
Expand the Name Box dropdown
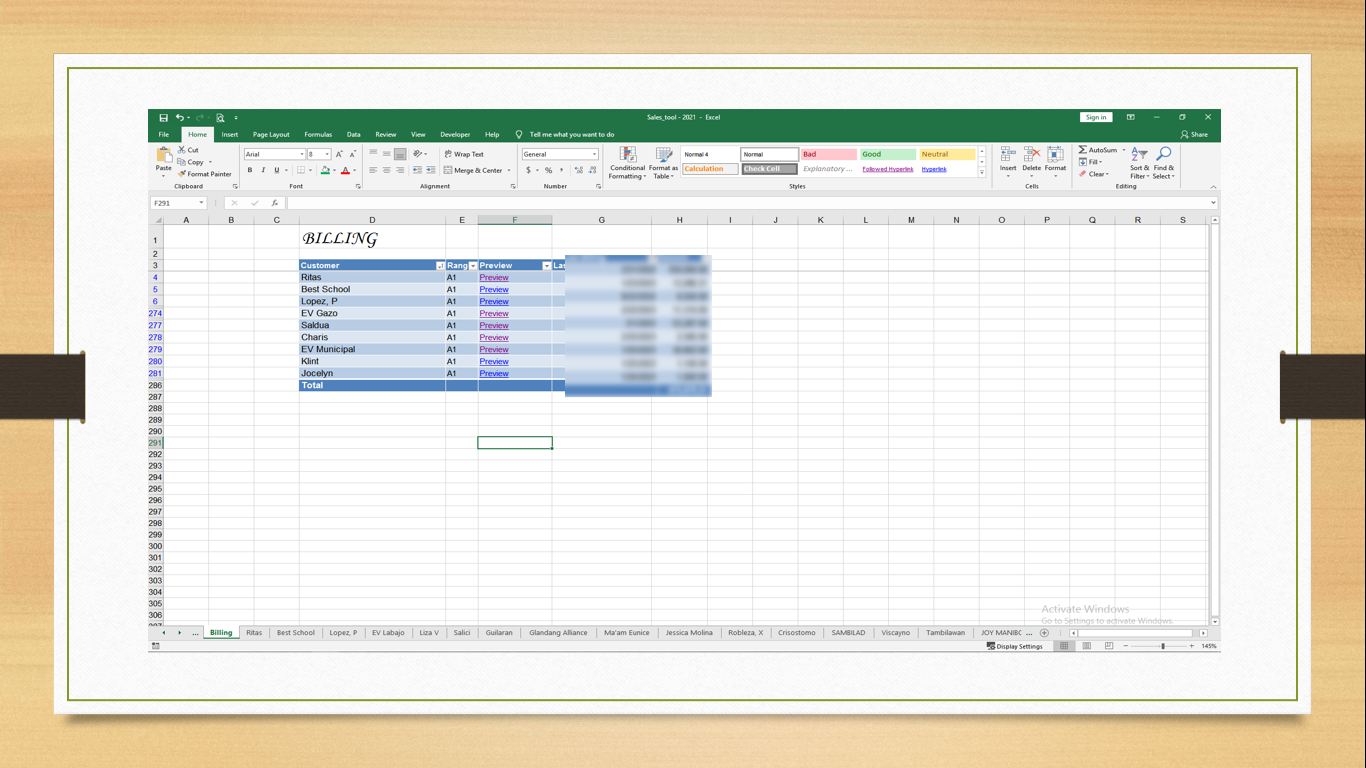pos(201,203)
